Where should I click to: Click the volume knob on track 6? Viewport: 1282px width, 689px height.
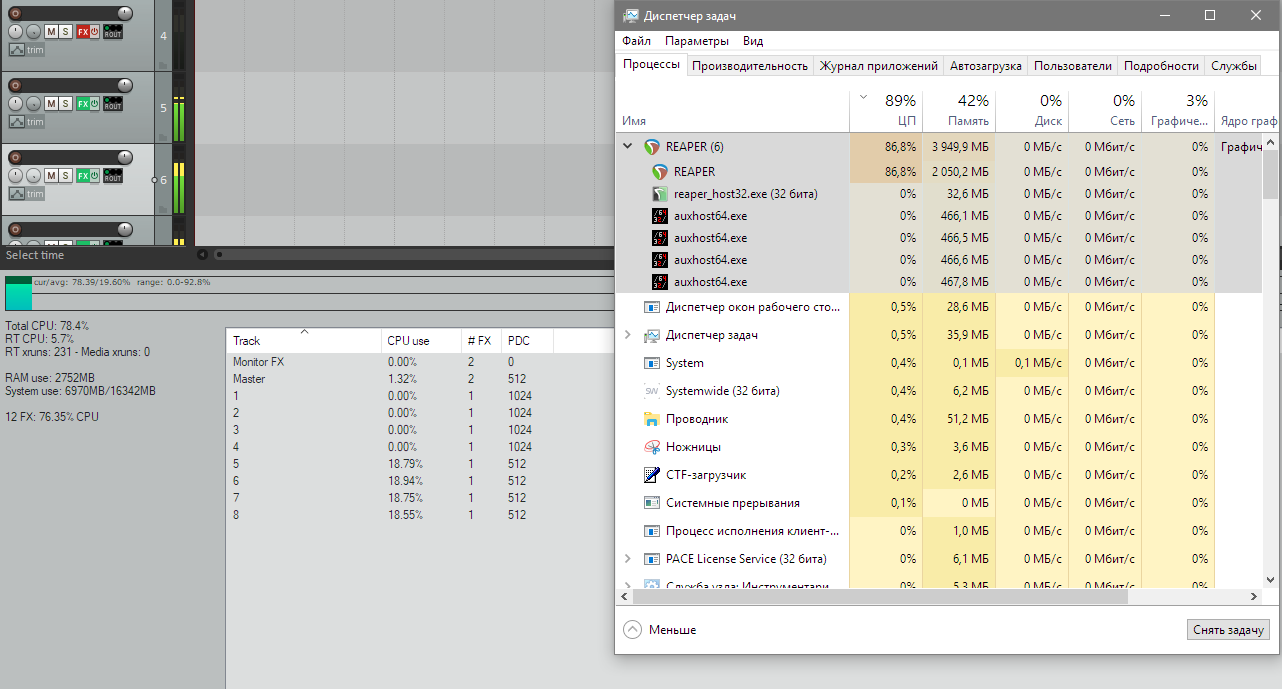click(x=123, y=158)
